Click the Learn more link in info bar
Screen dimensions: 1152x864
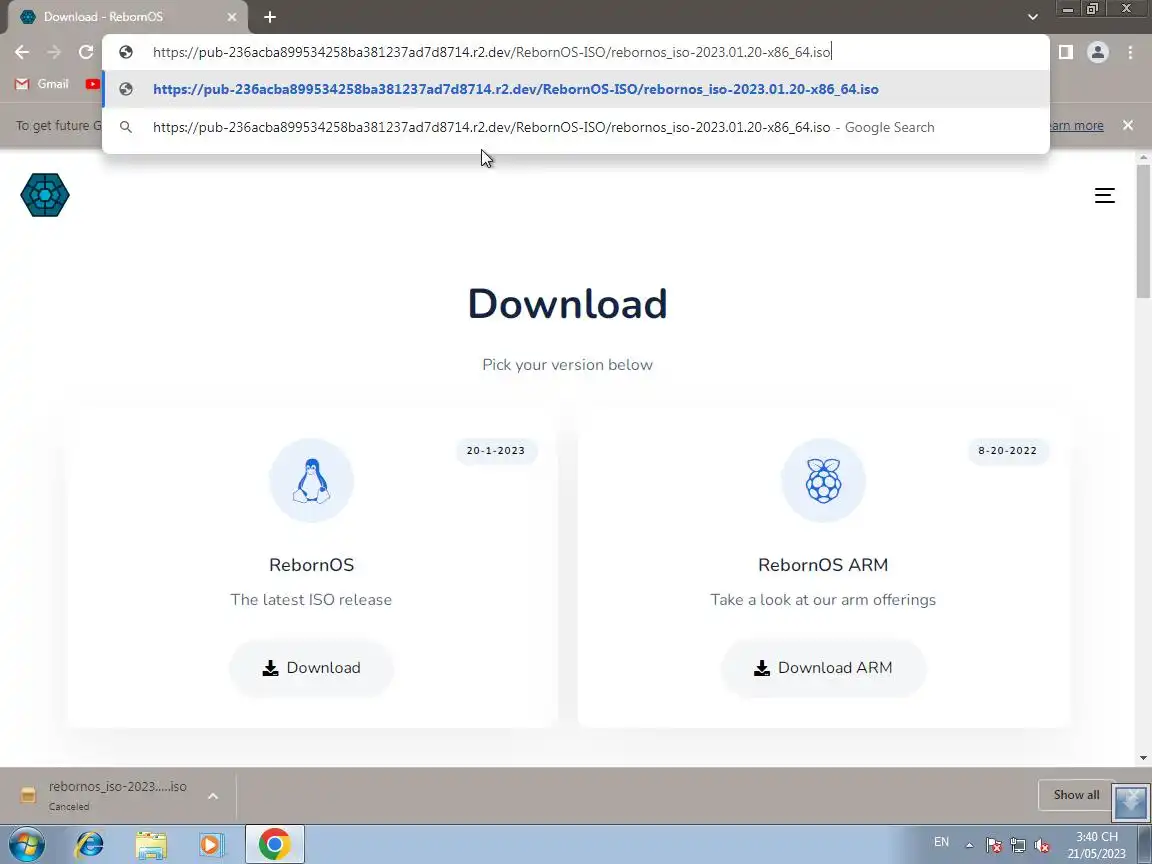coord(1077,126)
